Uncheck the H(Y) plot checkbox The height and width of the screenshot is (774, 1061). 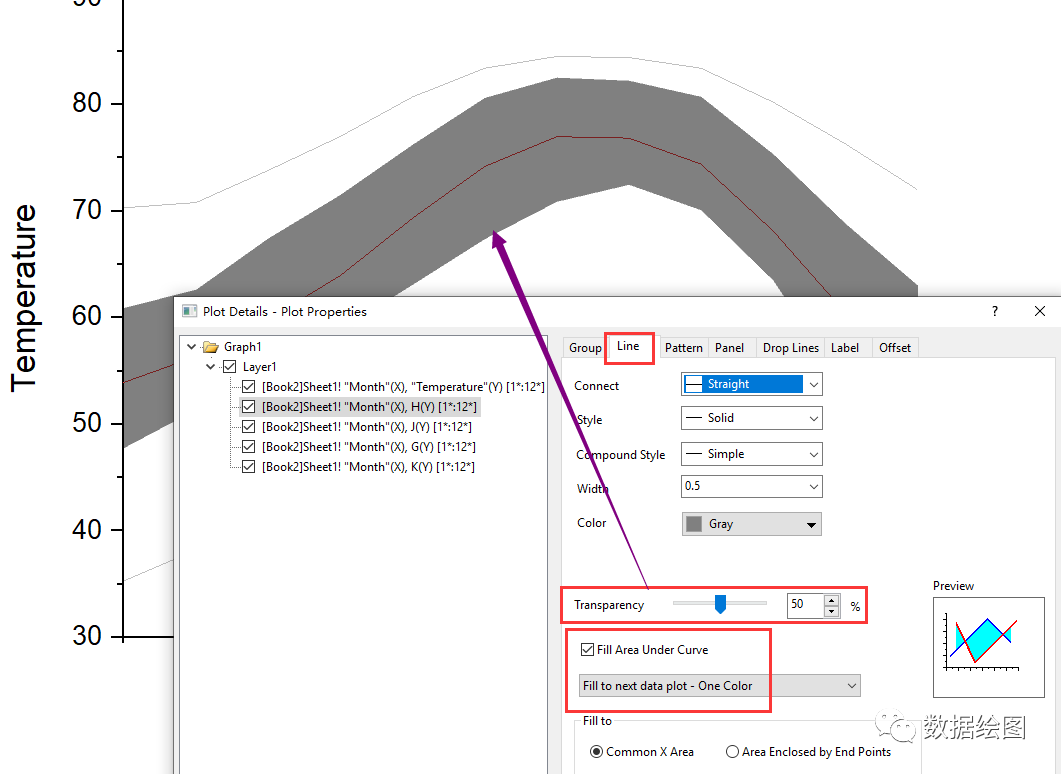[248, 407]
